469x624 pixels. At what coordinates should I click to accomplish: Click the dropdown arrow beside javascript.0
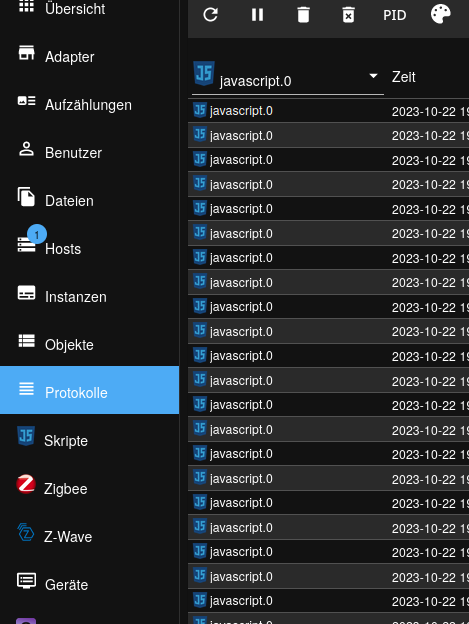coord(373,76)
